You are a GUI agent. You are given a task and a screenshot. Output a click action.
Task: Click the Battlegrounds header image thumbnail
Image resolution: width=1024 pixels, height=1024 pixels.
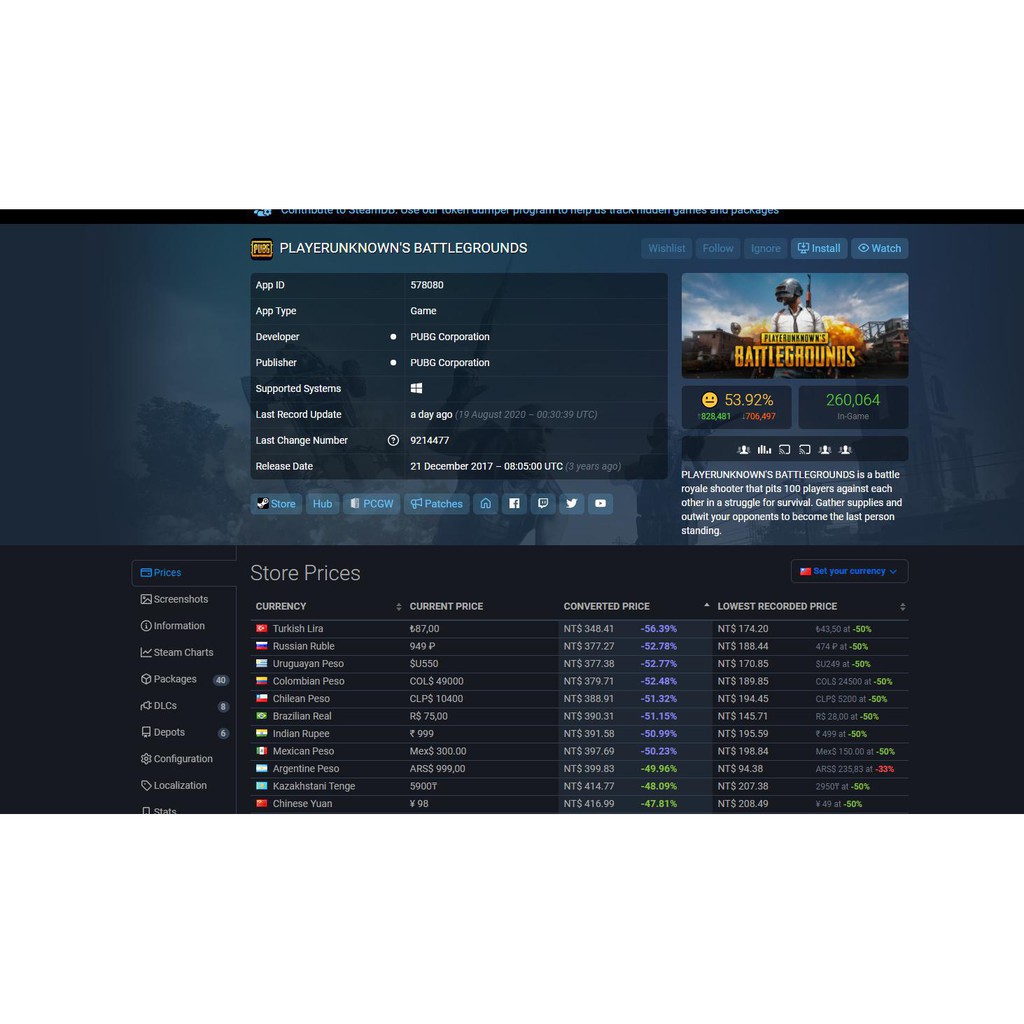coord(795,326)
